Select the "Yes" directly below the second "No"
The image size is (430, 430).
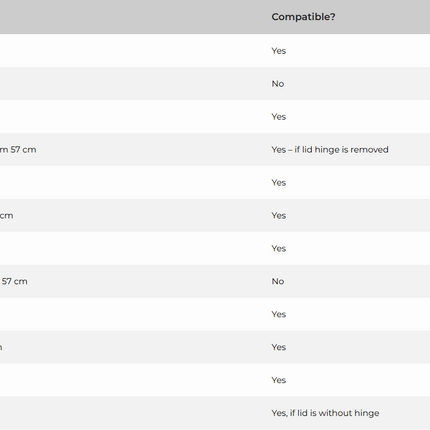point(279,314)
